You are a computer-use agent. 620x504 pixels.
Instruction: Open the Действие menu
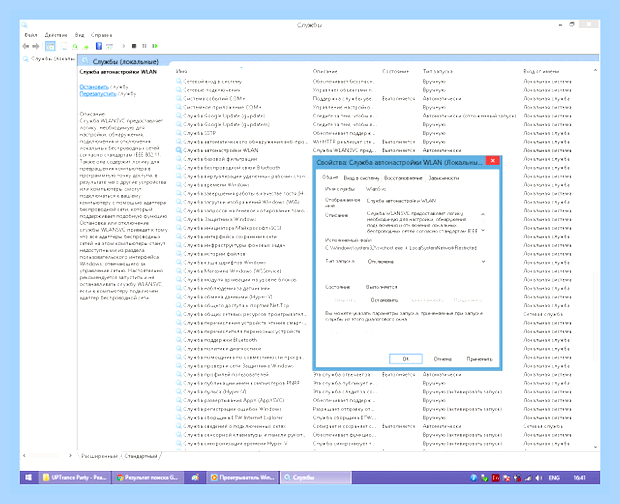click(56, 35)
